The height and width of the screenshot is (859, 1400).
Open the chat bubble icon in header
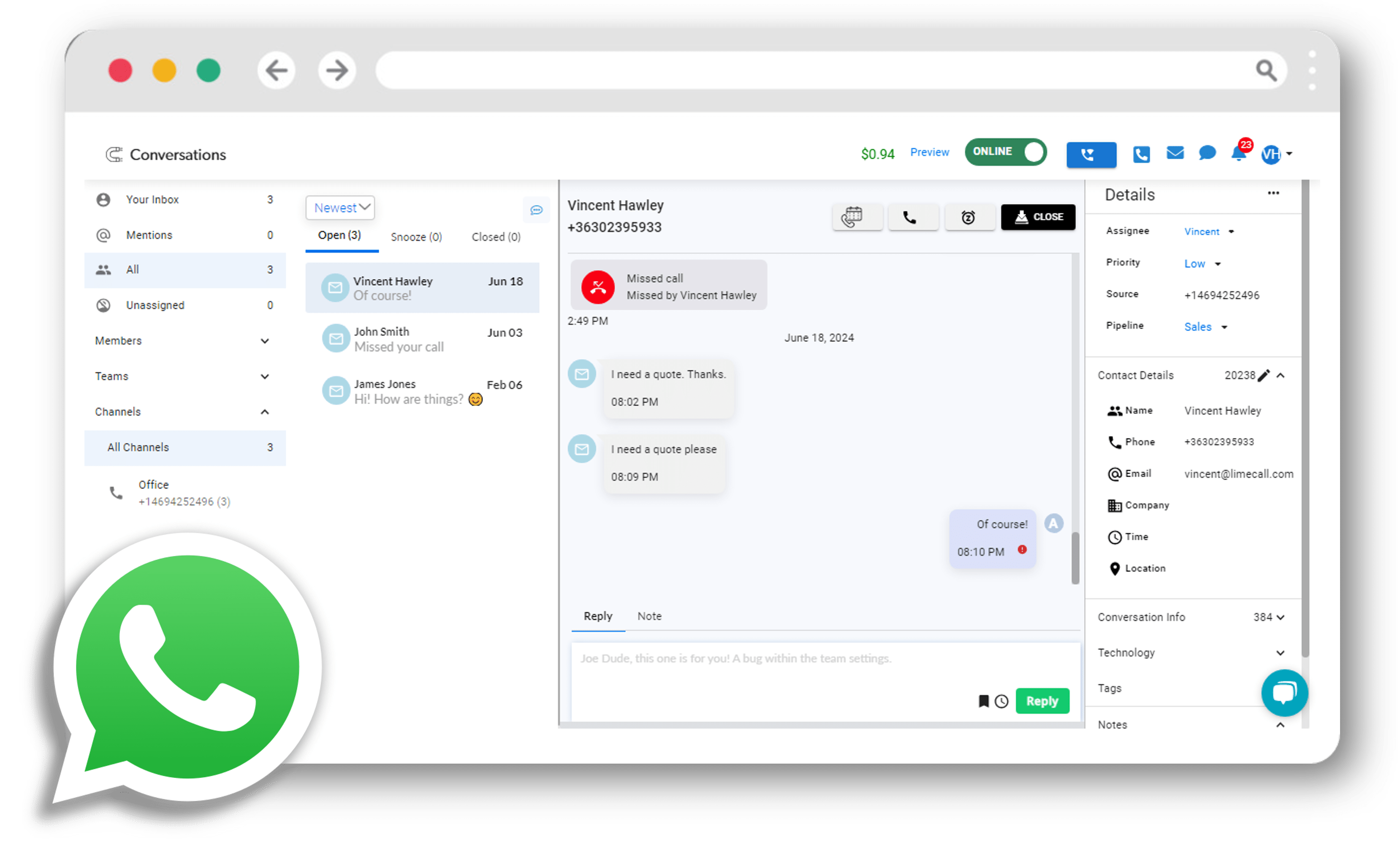pos(1207,153)
